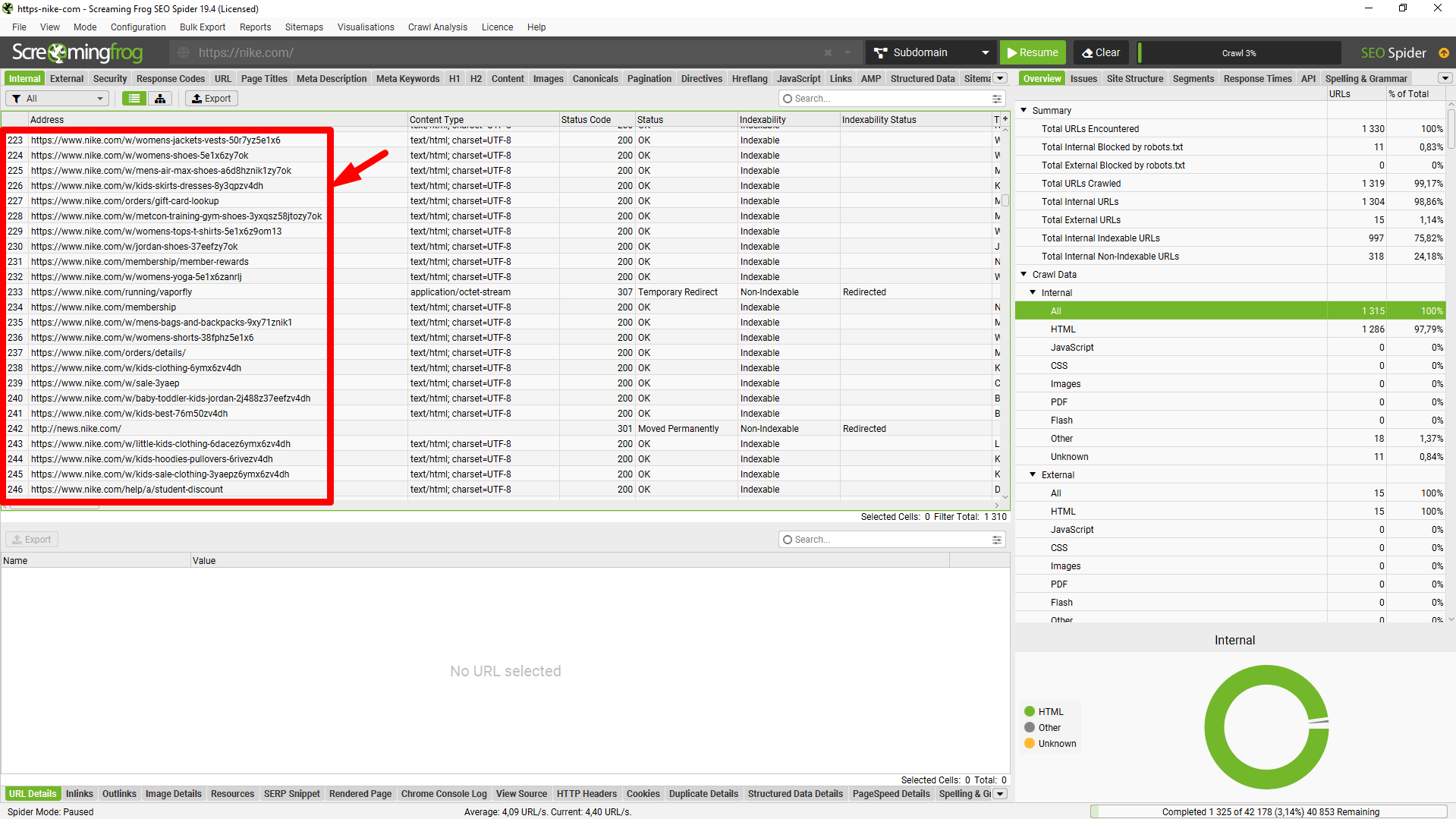Switch to Response Codes tab
The image size is (1456, 819).
point(171,78)
